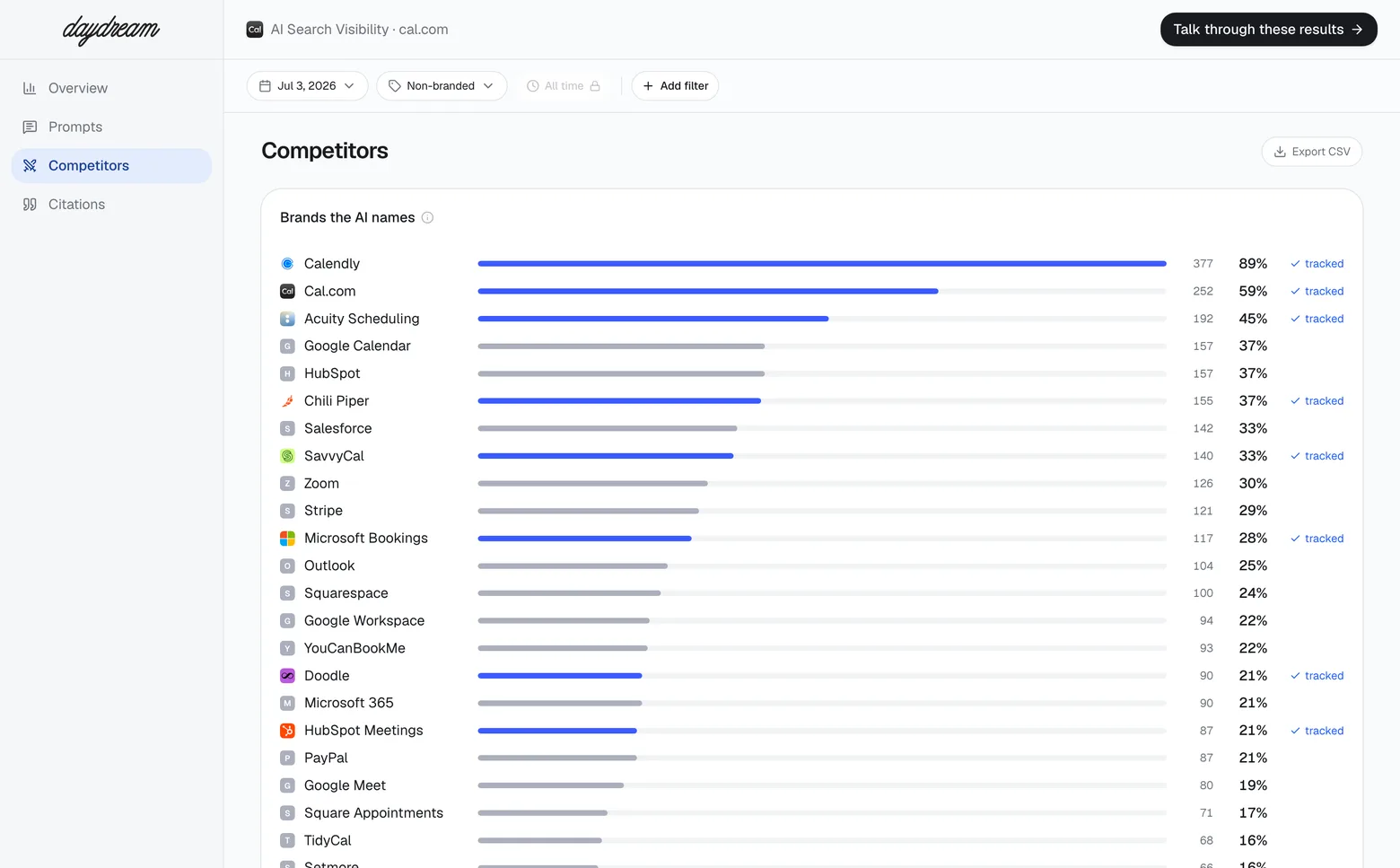1400x868 pixels.
Task: Click the Cal.com header favicon
Action: 255,30
